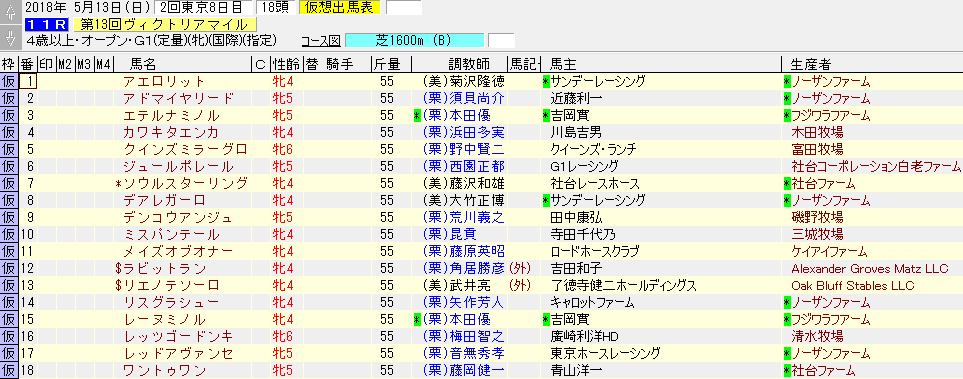Click trainer (栗)角居勝彦
This screenshot has width=963, height=379.
[464, 268]
